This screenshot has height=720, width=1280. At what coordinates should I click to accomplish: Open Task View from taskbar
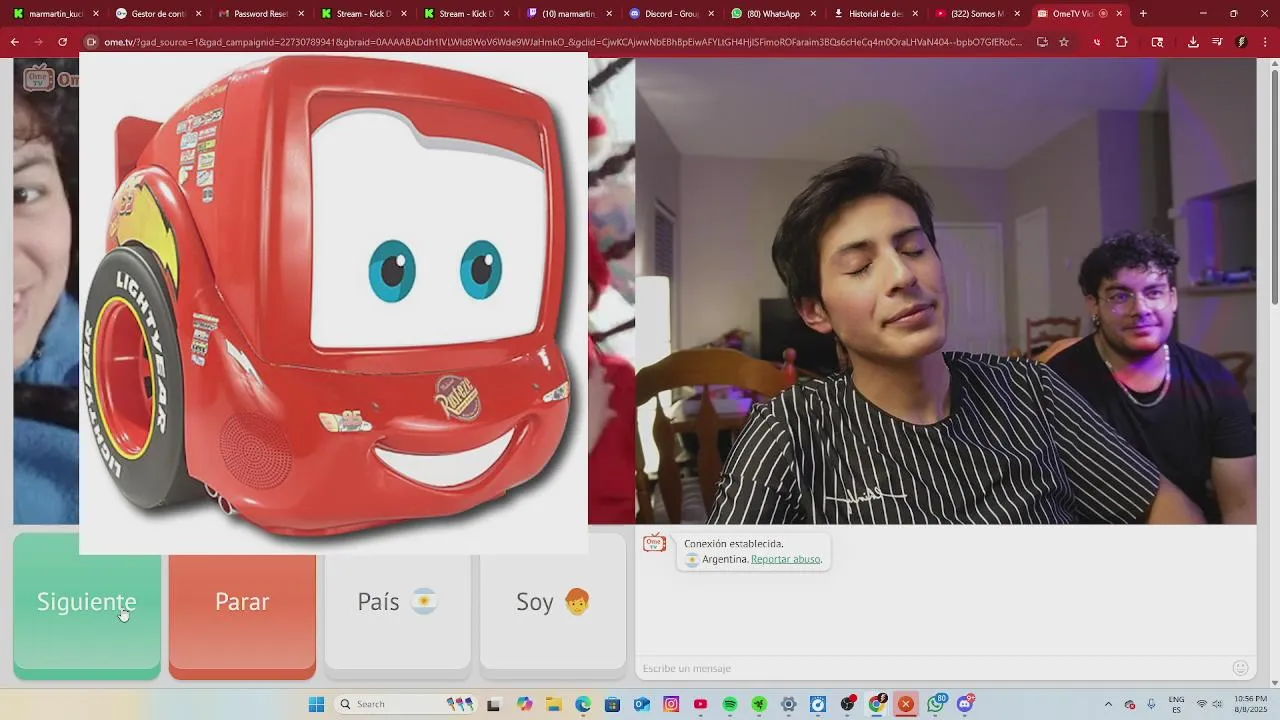(x=493, y=704)
